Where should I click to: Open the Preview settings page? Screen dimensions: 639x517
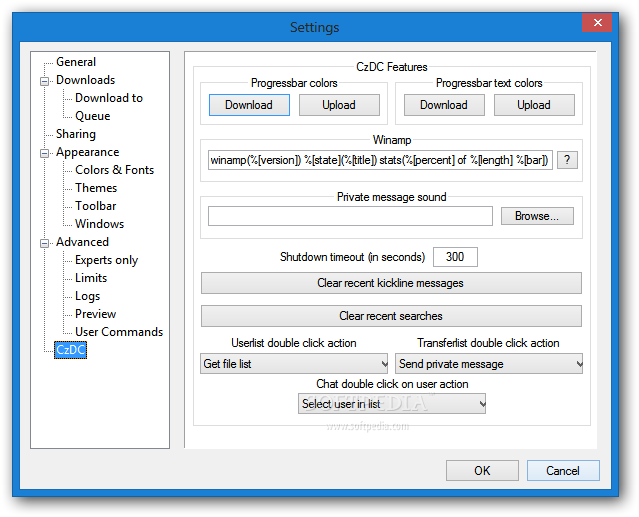pos(96,314)
